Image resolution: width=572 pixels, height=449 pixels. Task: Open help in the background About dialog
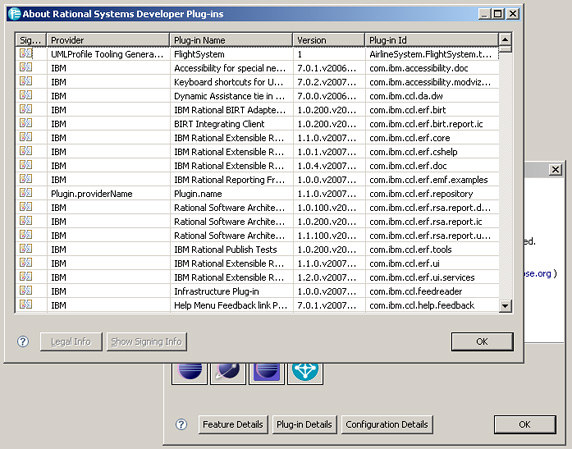pos(181,424)
